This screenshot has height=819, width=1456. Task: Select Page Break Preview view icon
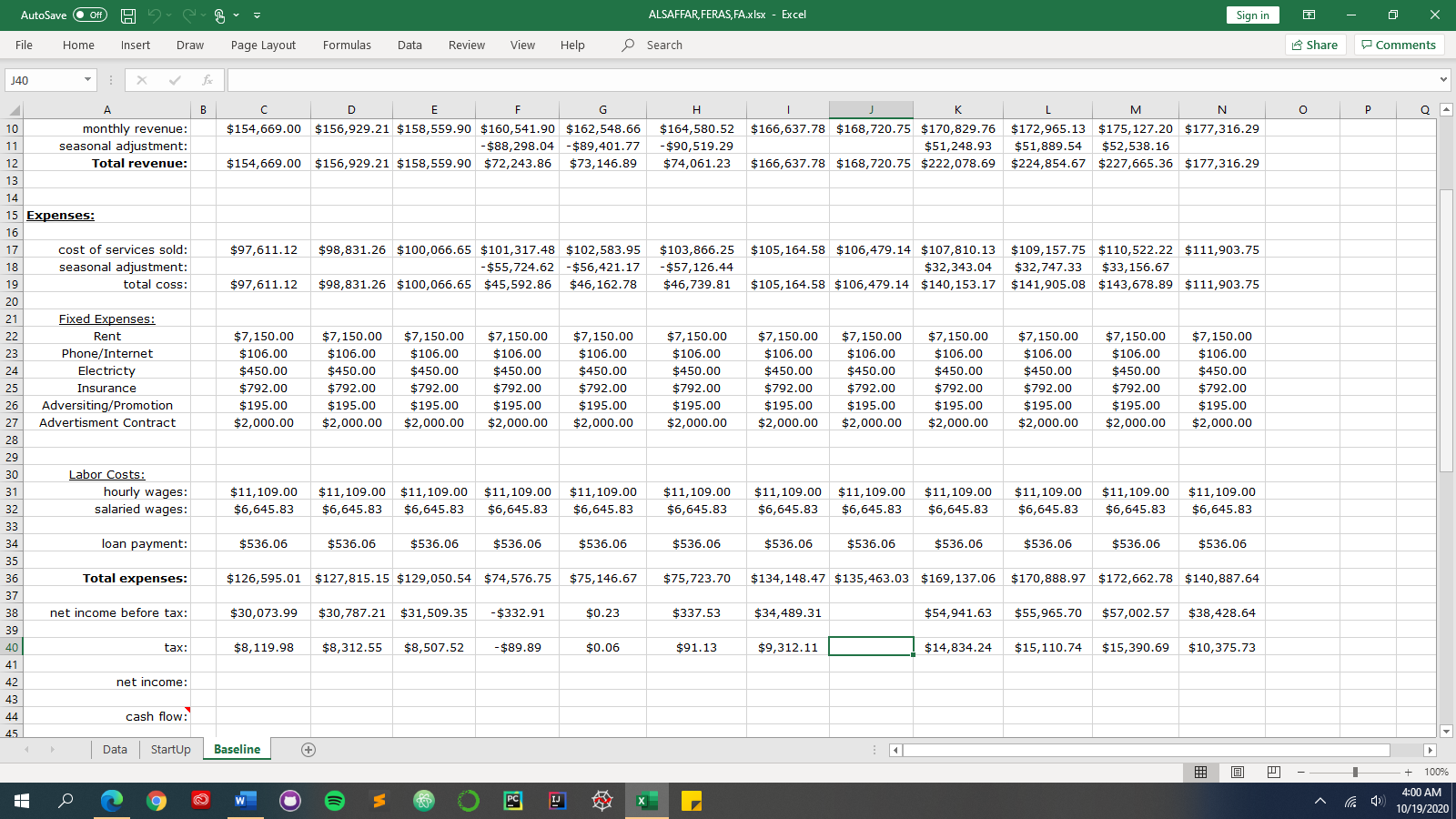pyautogui.click(x=1273, y=772)
